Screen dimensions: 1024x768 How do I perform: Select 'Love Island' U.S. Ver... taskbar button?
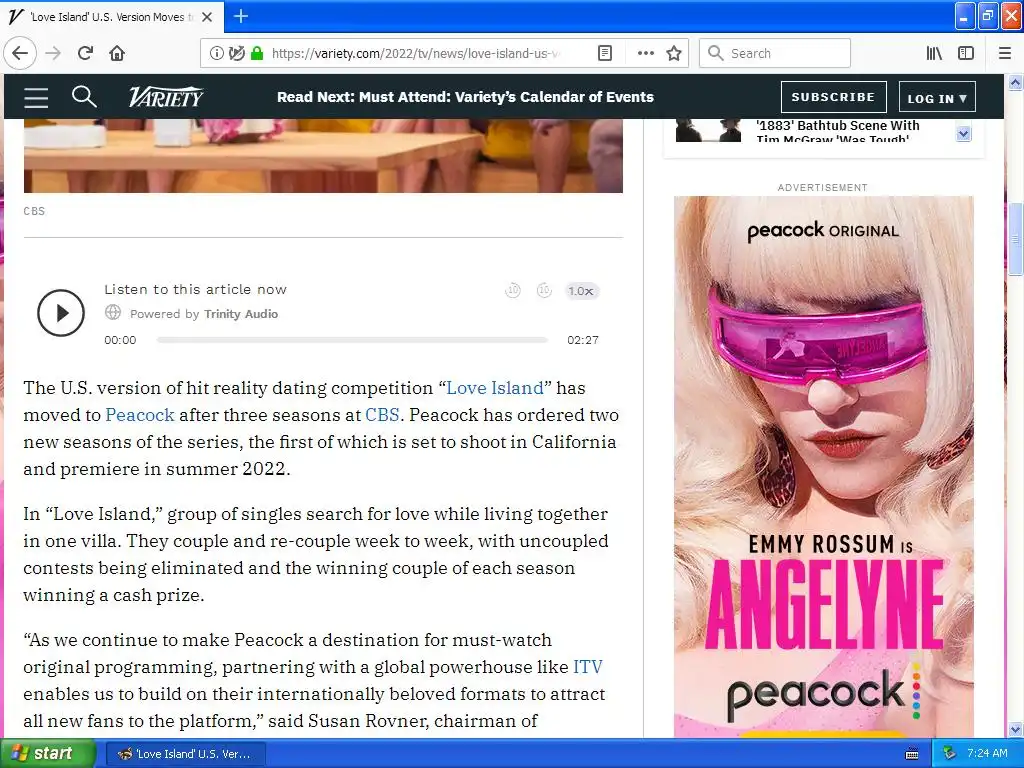pos(185,754)
